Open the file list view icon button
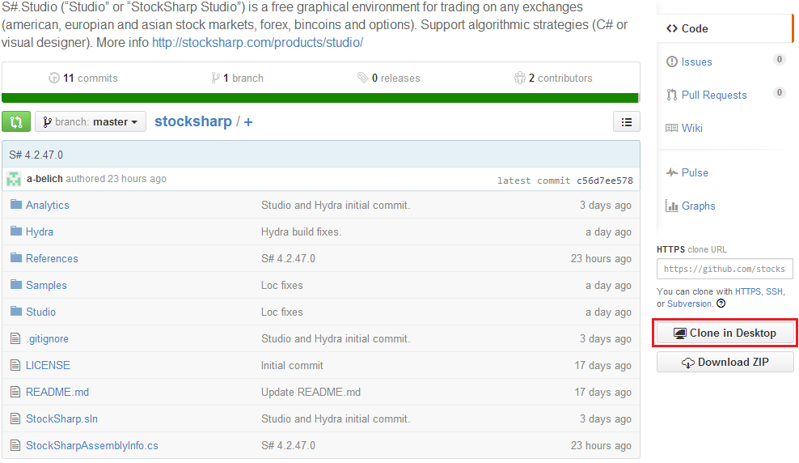The height and width of the screenshot is (463, 799). click(626, 122)
